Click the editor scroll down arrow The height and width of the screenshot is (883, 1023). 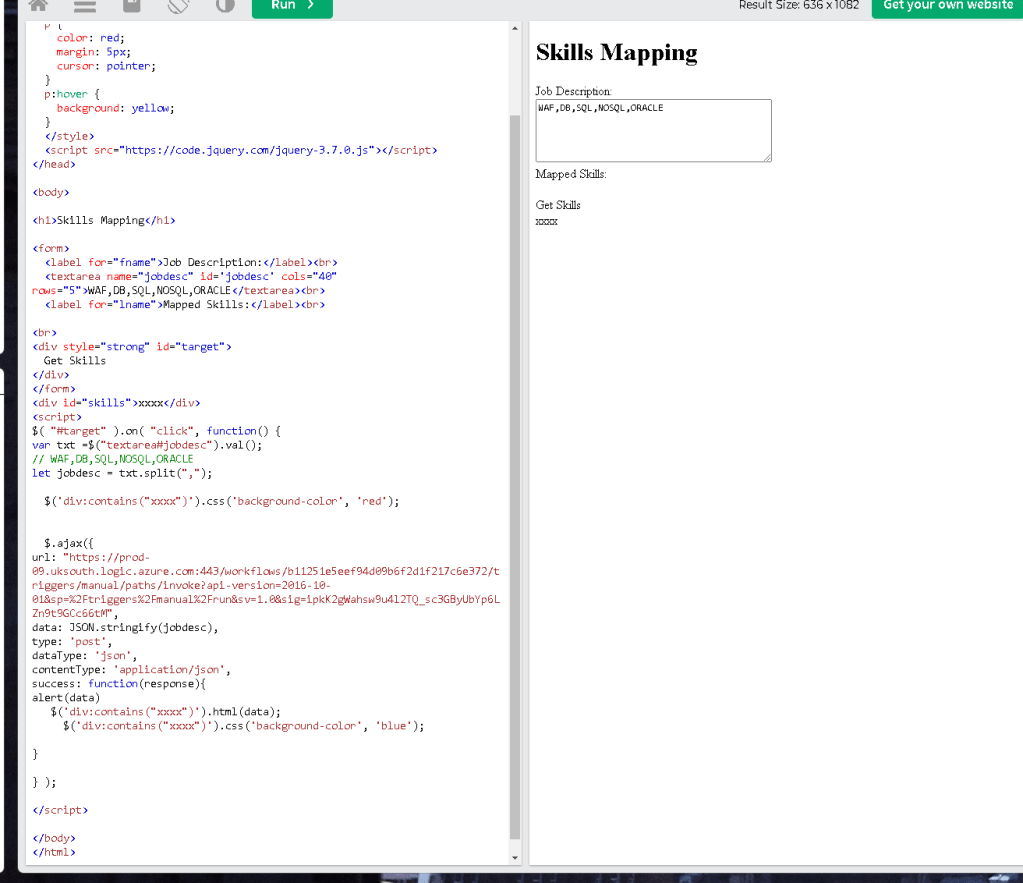(515, 858)
